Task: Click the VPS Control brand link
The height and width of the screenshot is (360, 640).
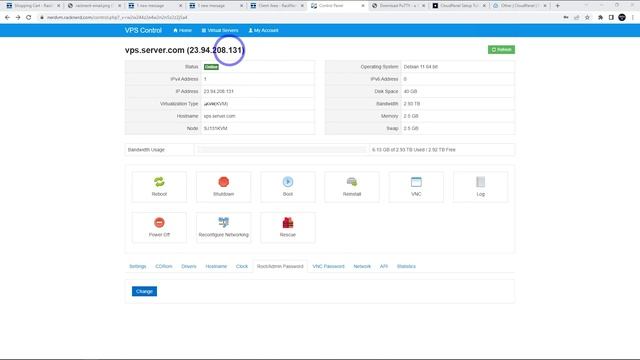Action: coord(143,30)
